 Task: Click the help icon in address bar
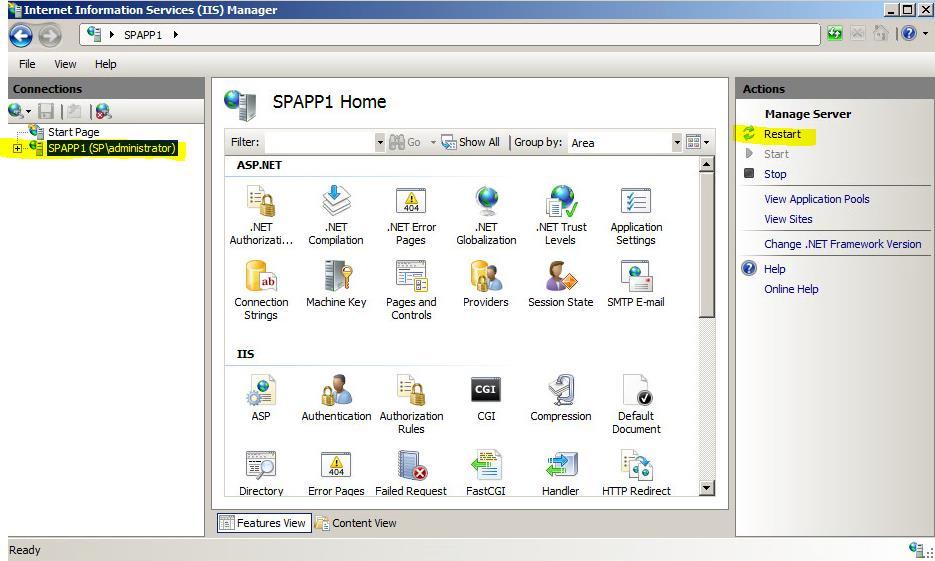(908, 33)
